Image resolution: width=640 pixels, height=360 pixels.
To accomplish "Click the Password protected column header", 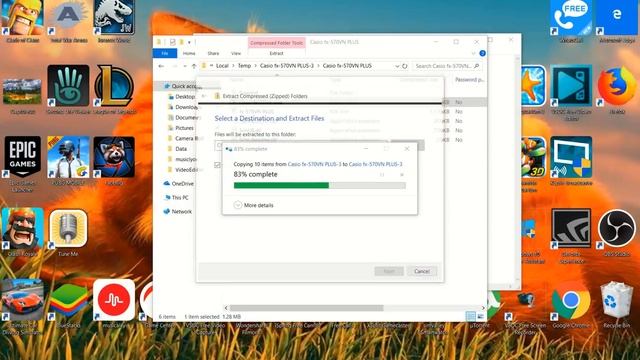I will tap(469, 80).
